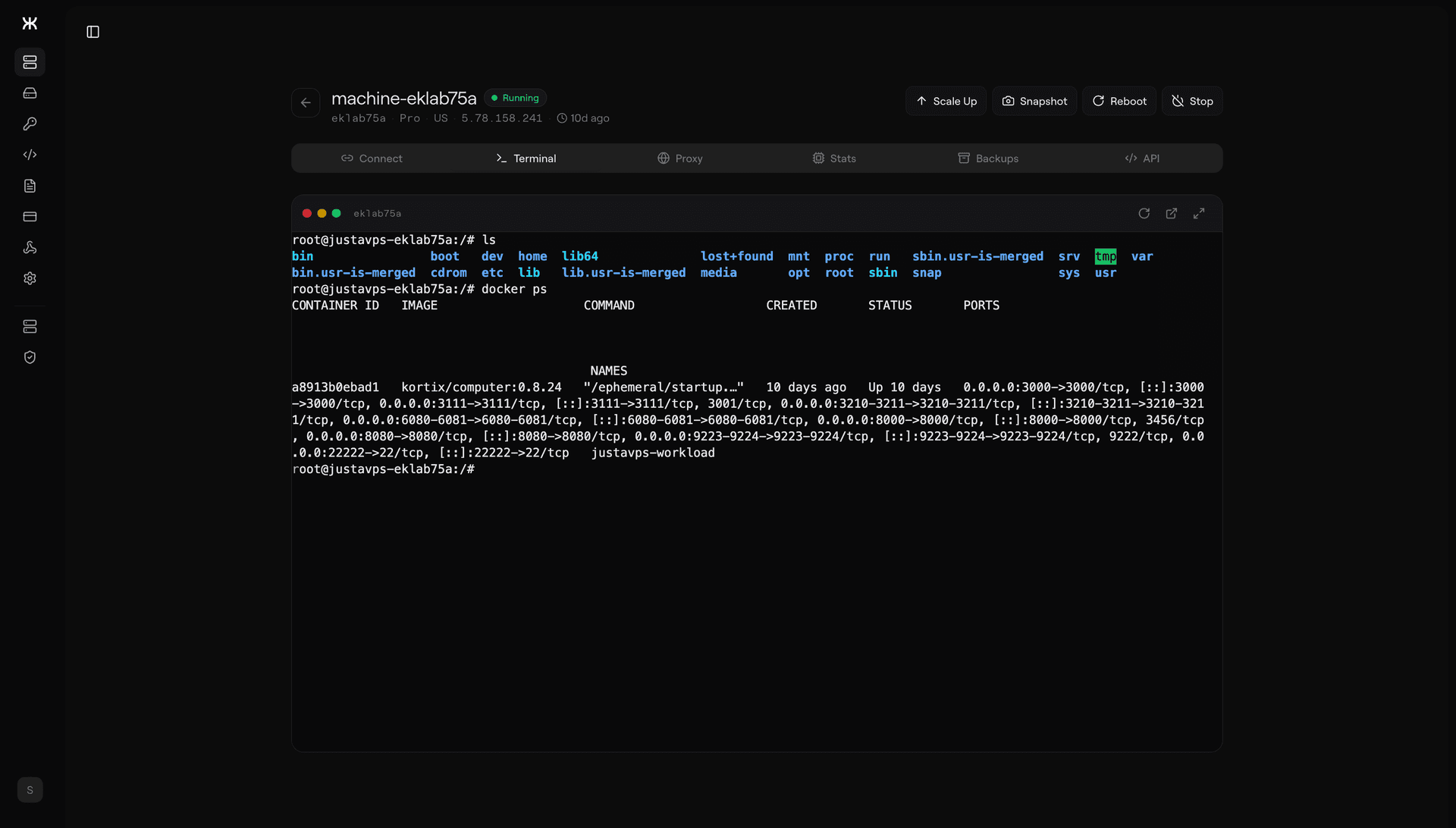Click the CREATED column header
1456x828 pixels.
792,306
